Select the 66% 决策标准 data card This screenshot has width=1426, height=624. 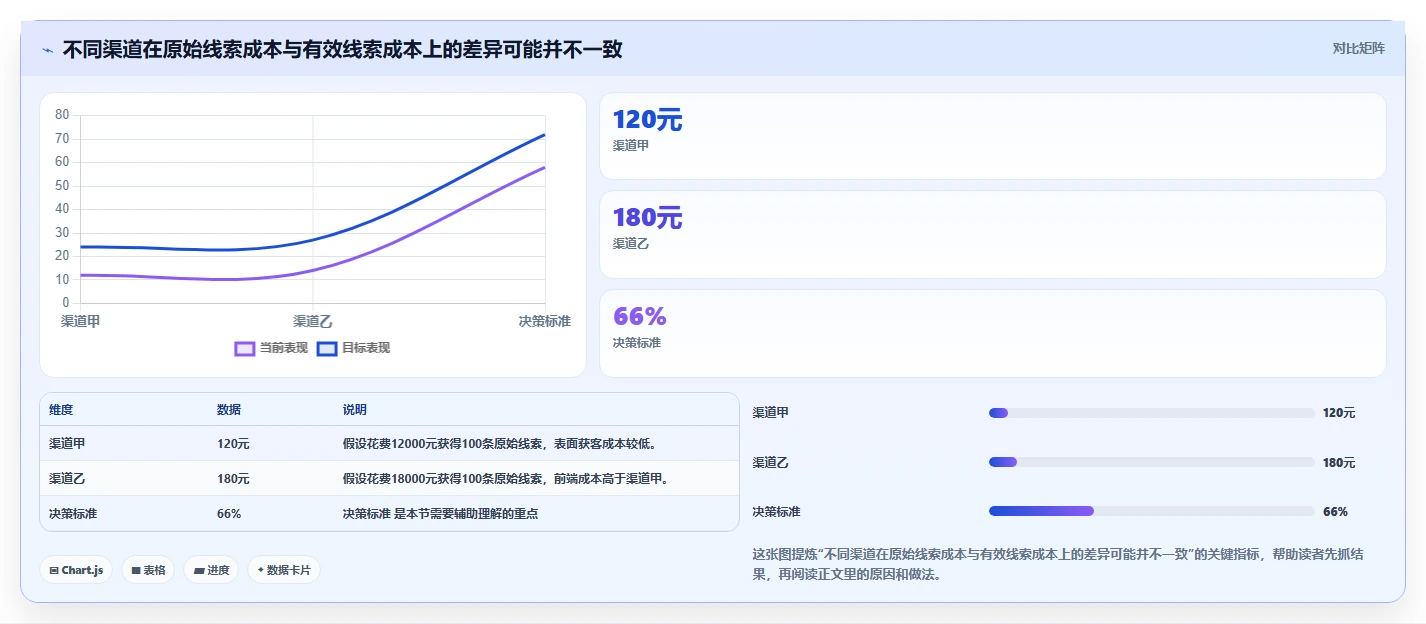pos(992,333)
